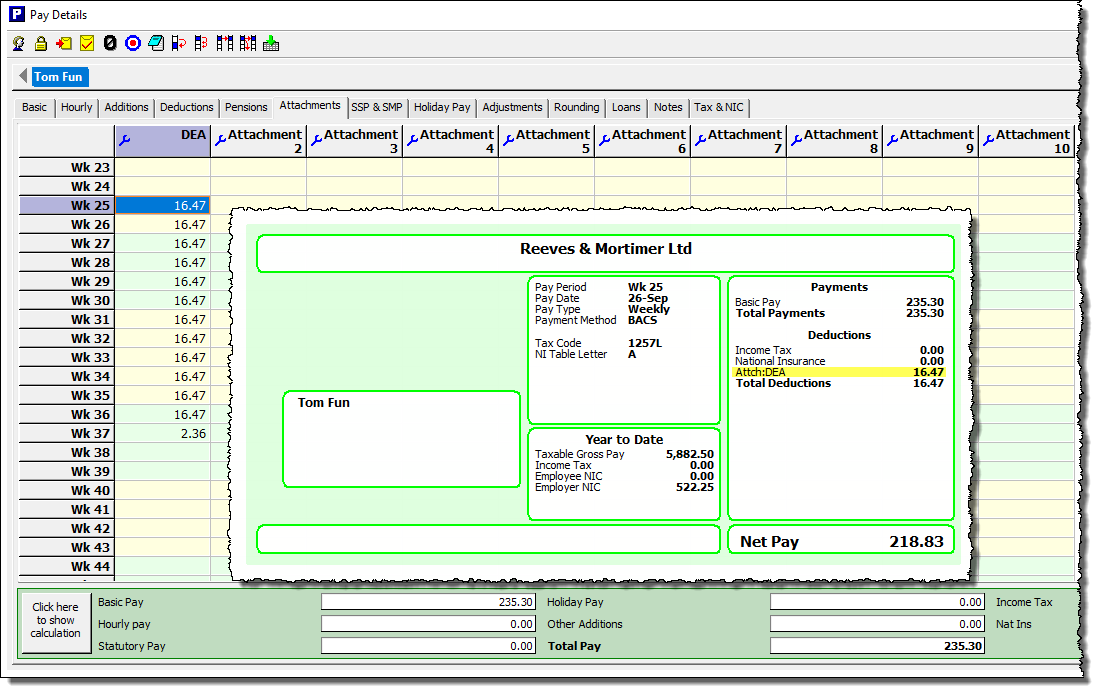
Task: Click the wrench icon on Attachment 3
Action: tap(316, 140)
